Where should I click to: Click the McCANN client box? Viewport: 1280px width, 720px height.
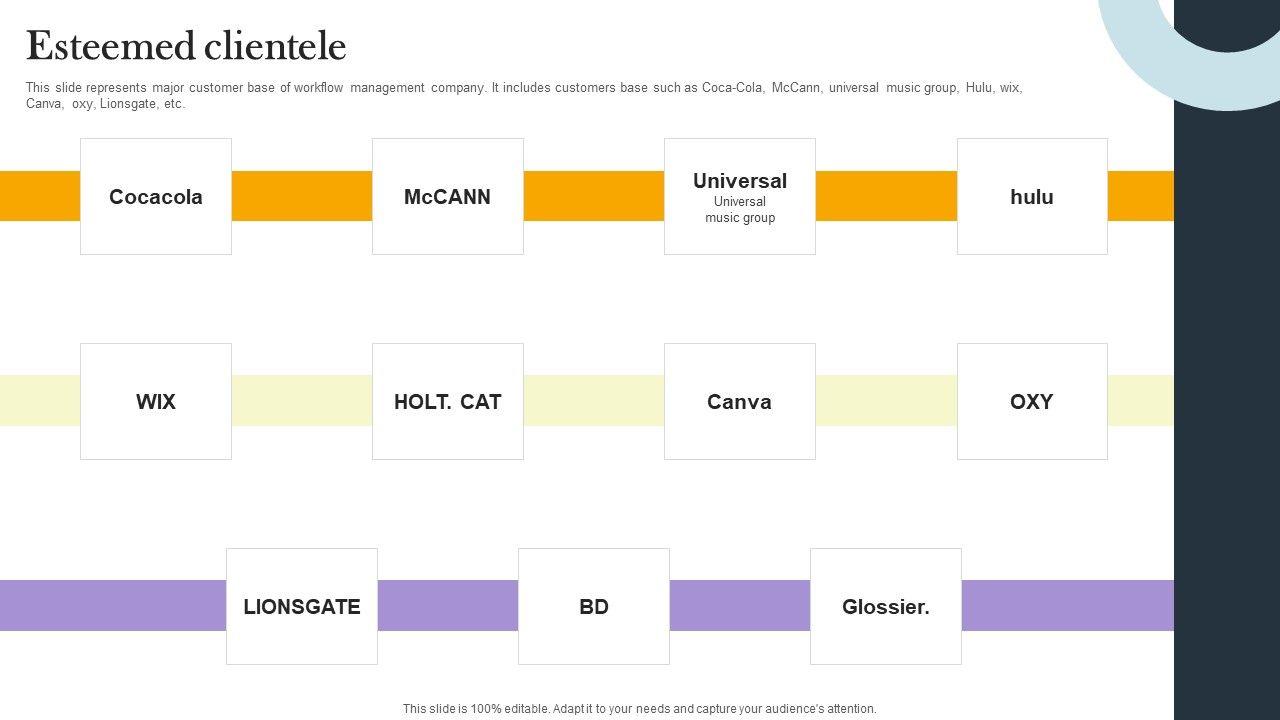pos(447,197)
